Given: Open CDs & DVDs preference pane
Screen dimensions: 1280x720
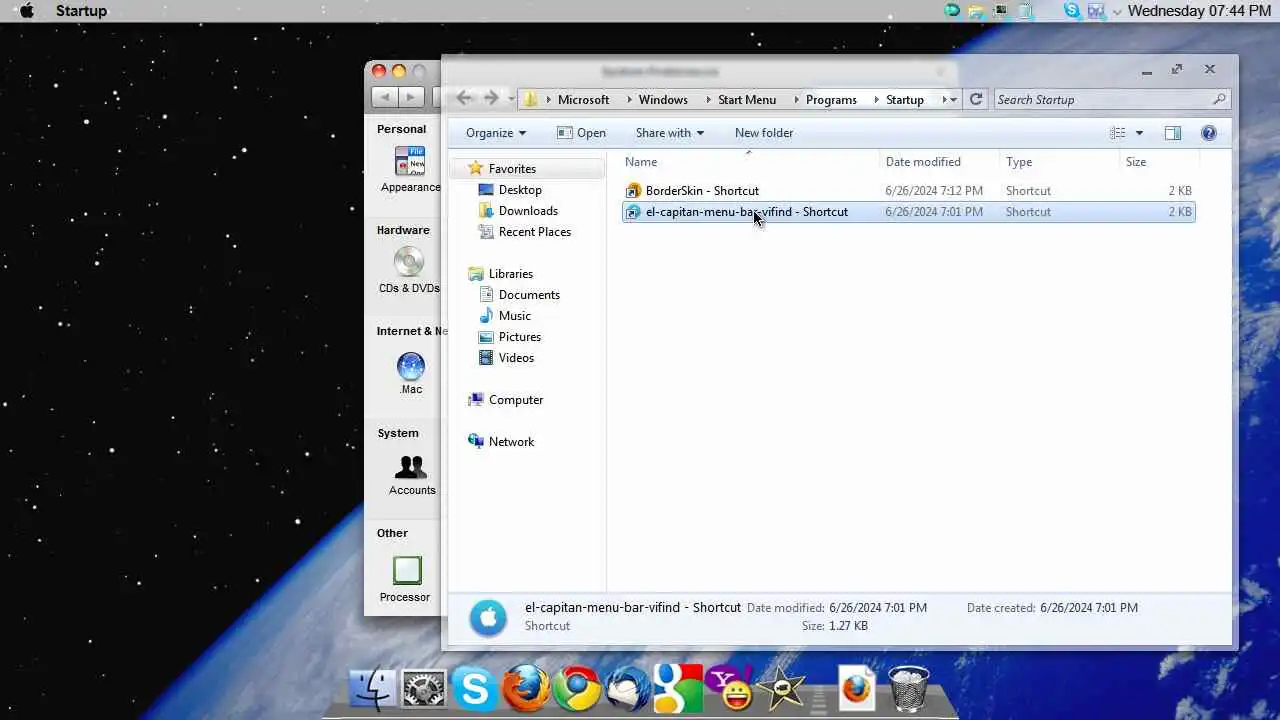Looking at the screenshot, I should [409, 270].
